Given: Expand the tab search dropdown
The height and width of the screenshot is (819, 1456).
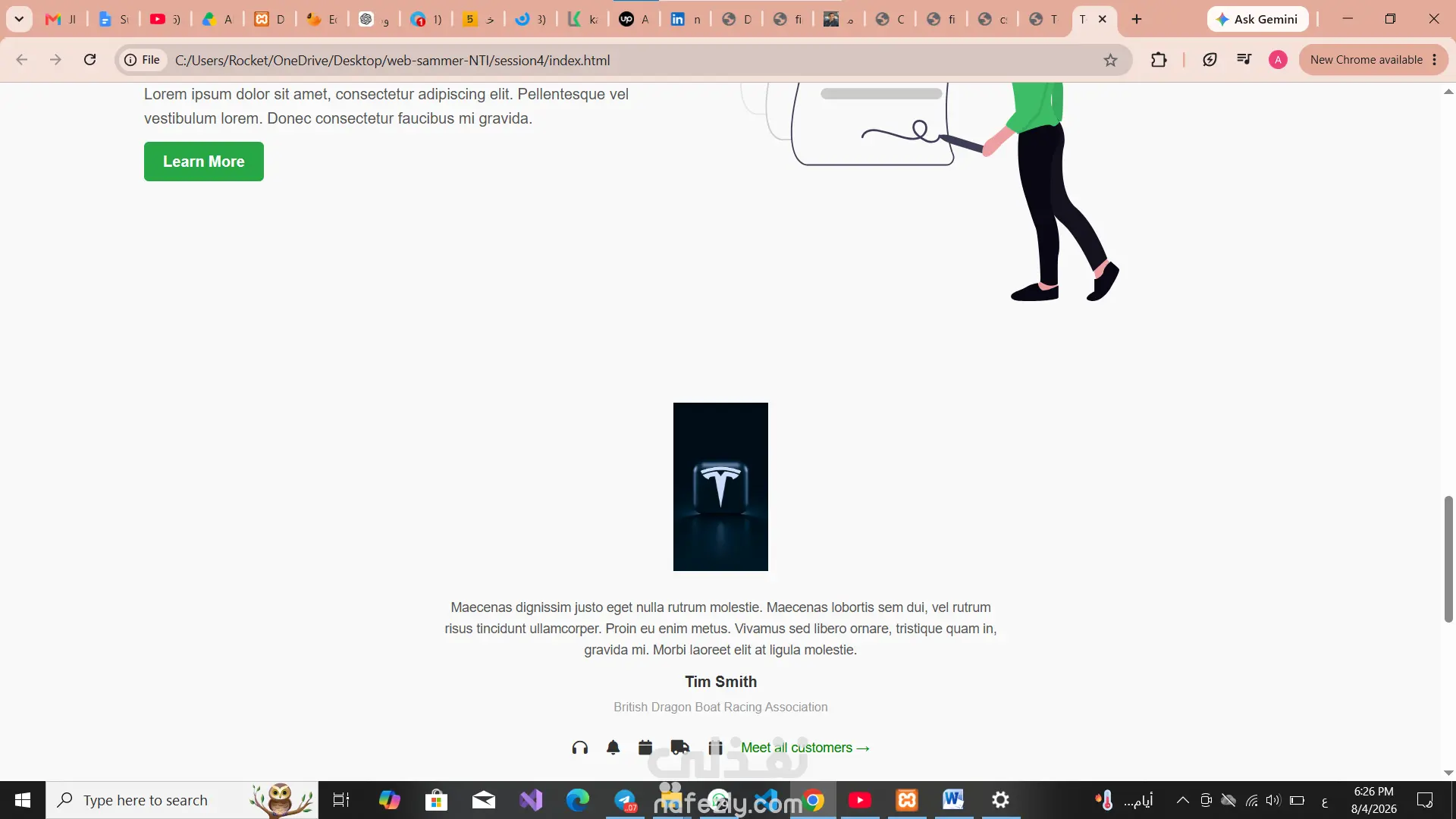Looking at the screenshot, I should tap(19, 19).
